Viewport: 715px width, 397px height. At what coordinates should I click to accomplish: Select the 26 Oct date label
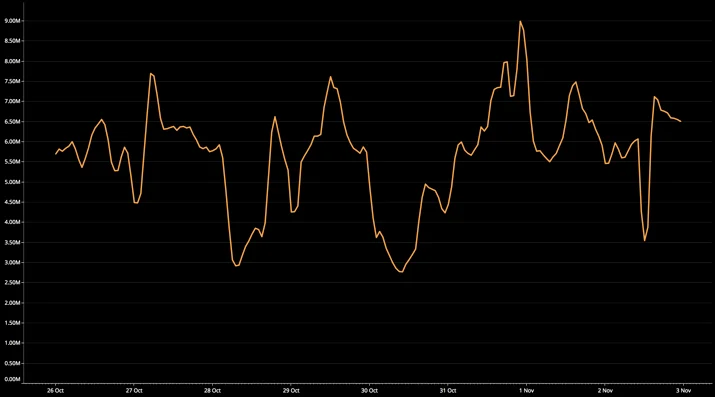tap(55, 391)
